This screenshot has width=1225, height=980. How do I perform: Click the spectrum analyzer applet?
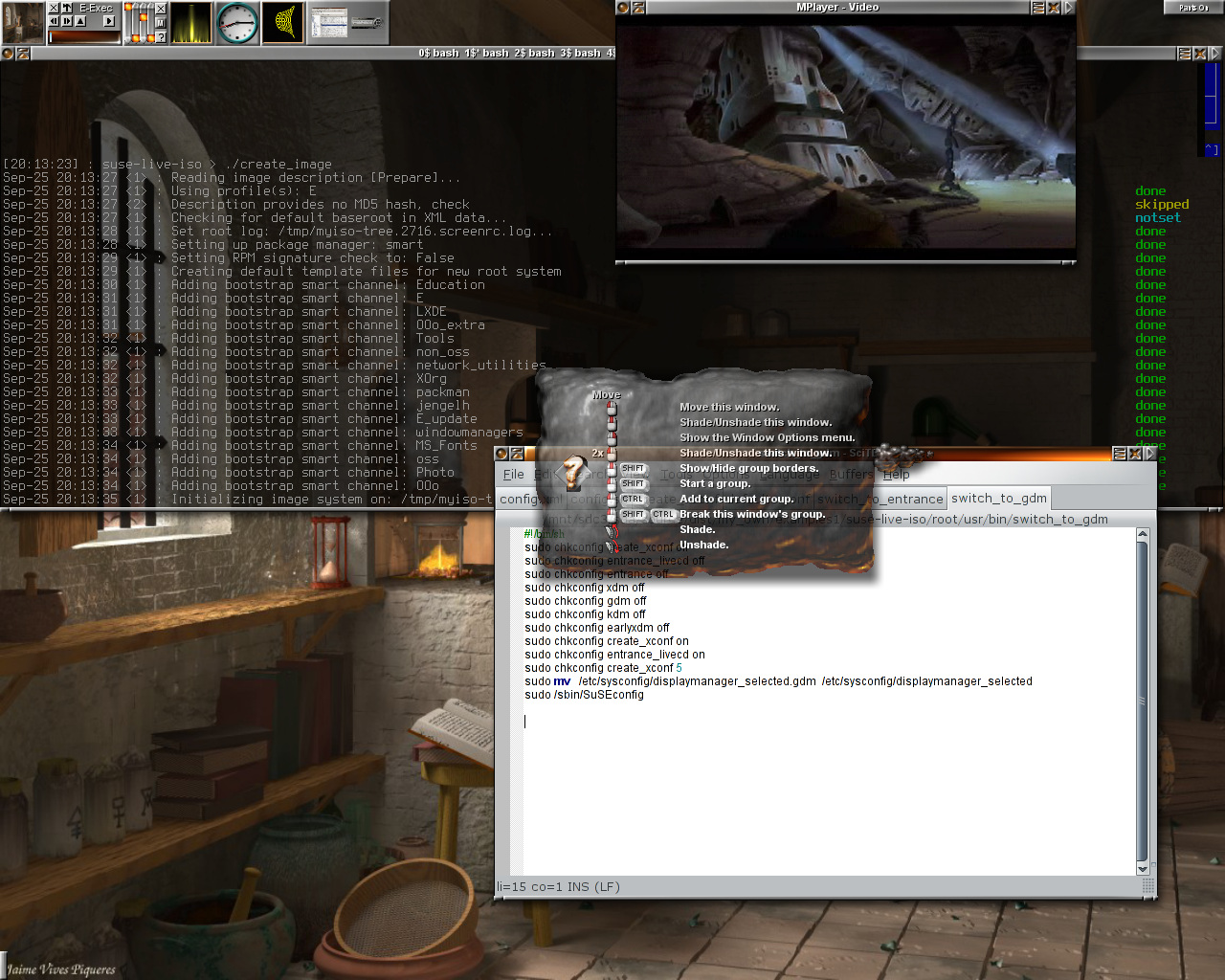pos(191,23)
